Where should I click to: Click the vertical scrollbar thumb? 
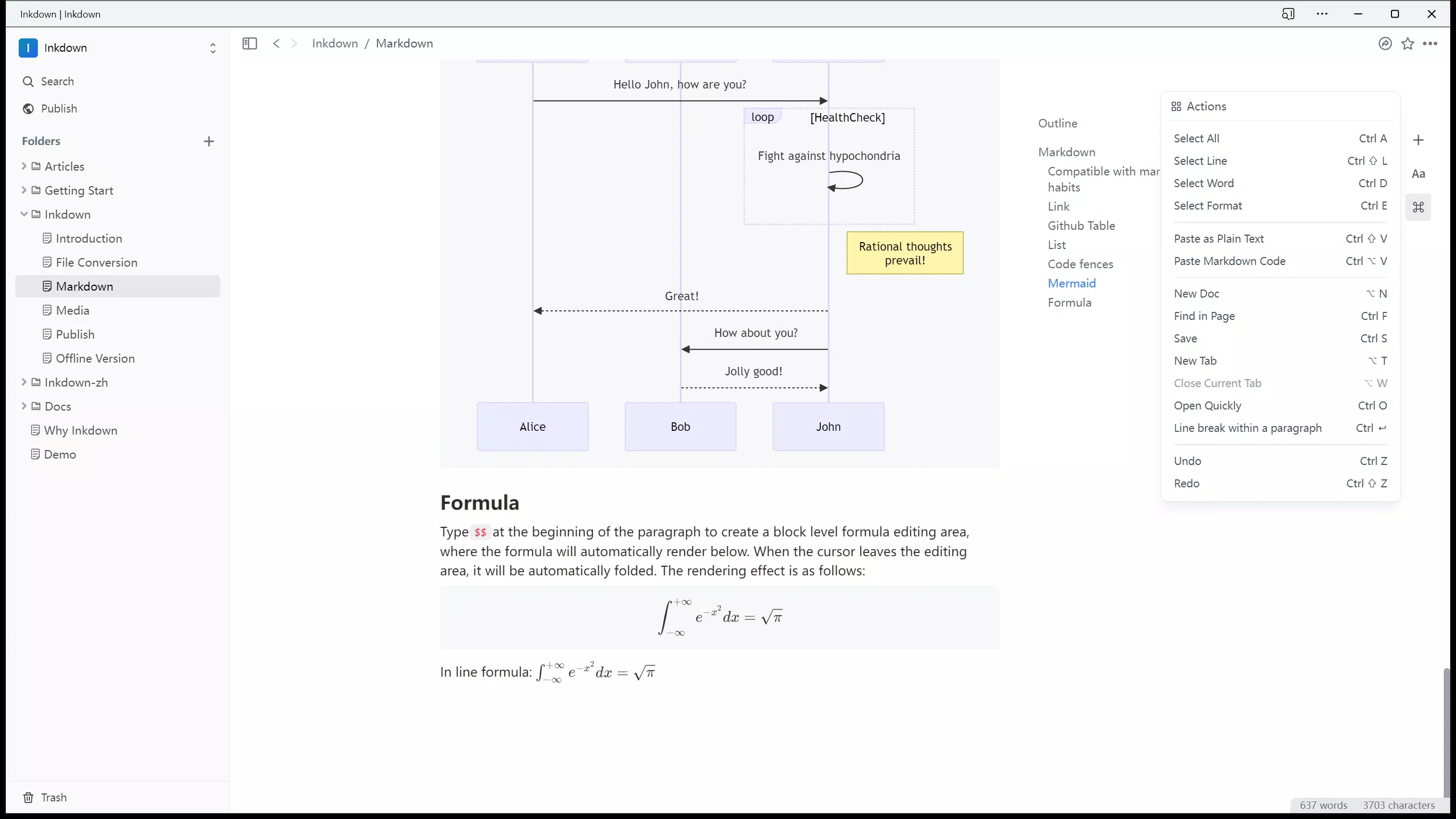[x=1446, y=733]
